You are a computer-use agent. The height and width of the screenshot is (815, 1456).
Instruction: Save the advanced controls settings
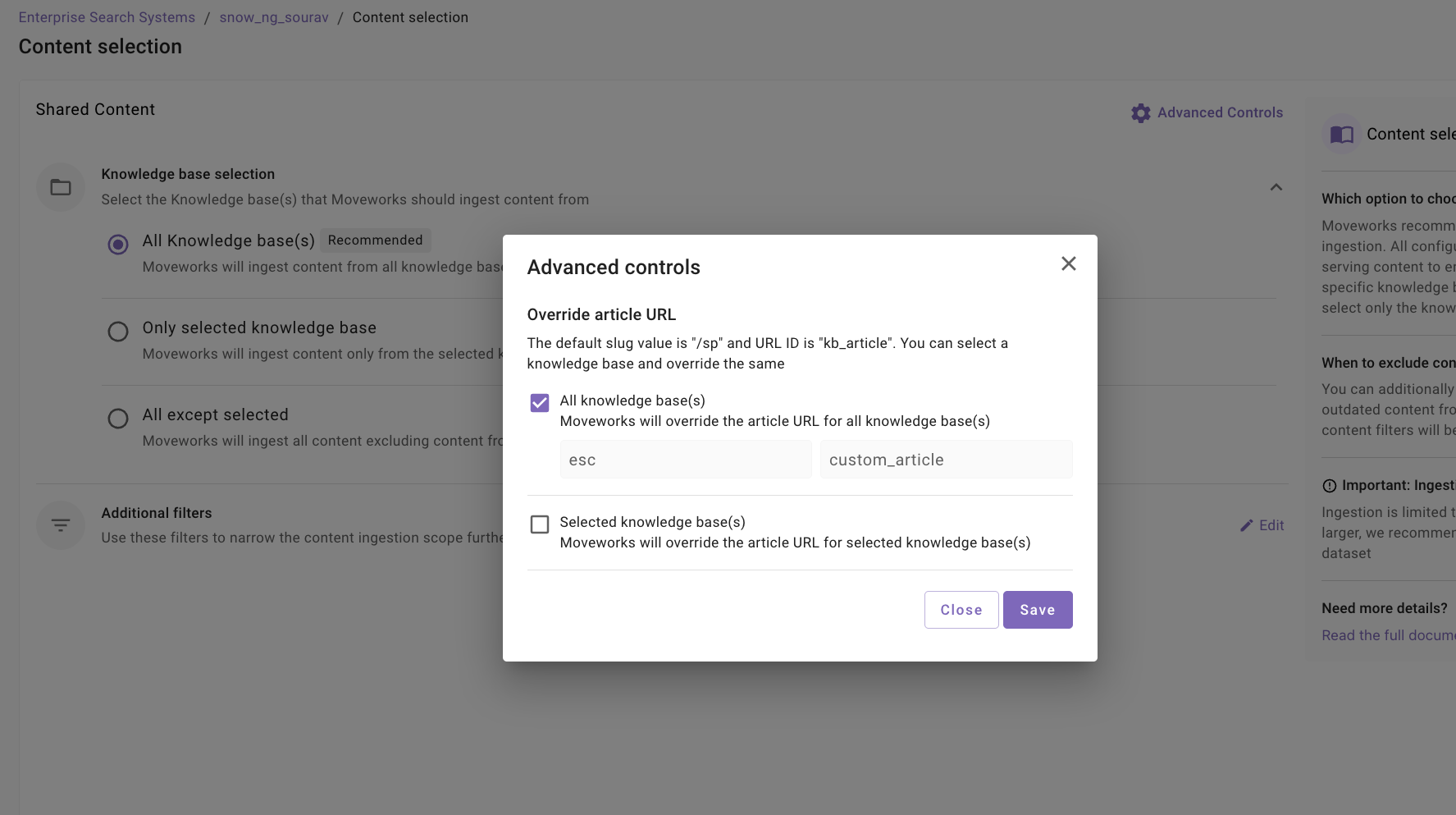(x=1038, y=610)
